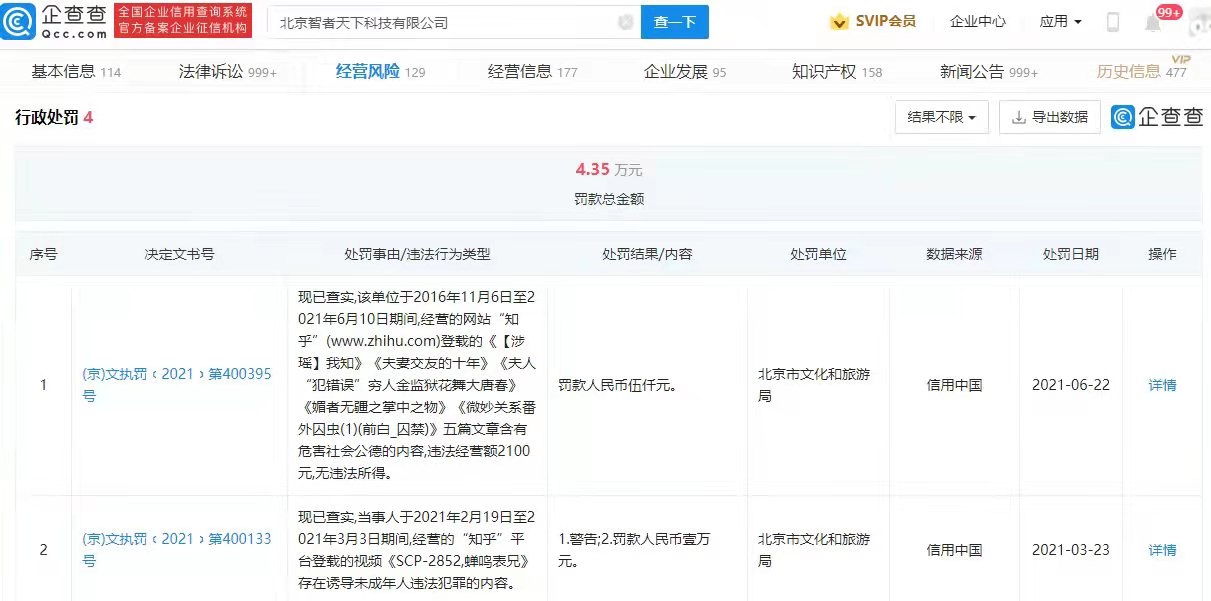
Task: Click the 序号 column header
Action: tap(43, 254)
